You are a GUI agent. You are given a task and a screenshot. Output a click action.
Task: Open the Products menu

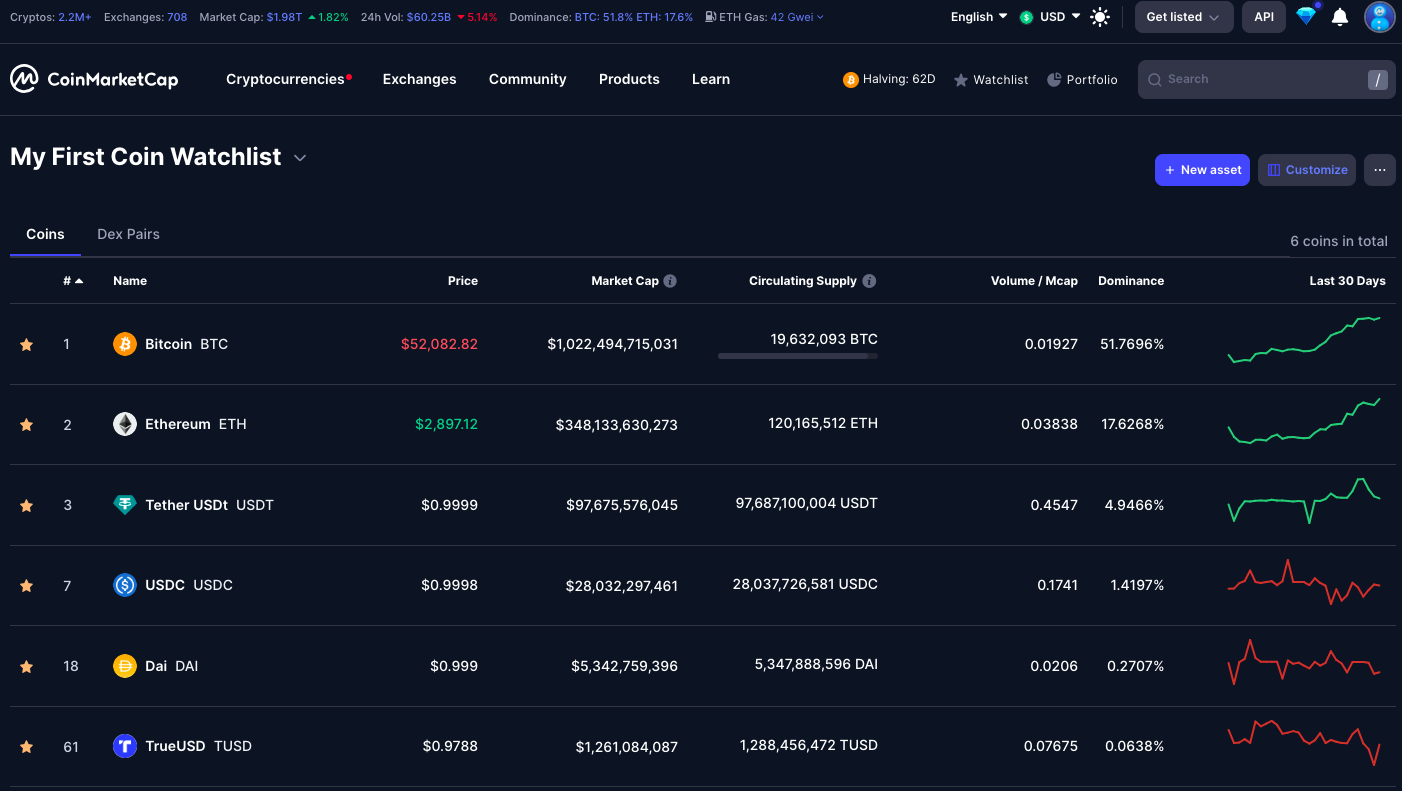coord(629,79)
